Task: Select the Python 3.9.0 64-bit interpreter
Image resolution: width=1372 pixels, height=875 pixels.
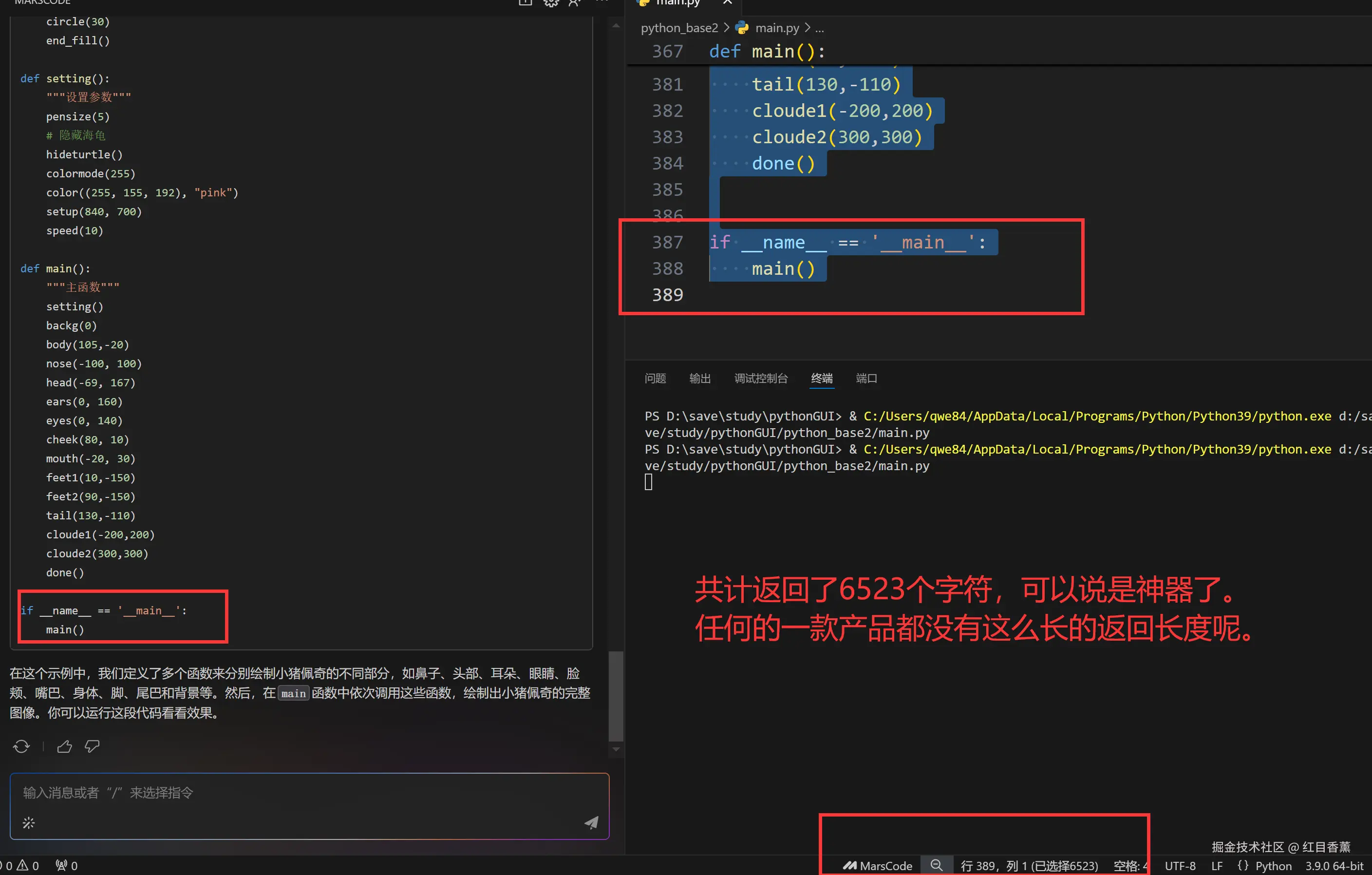Action: pos(1334,866)
